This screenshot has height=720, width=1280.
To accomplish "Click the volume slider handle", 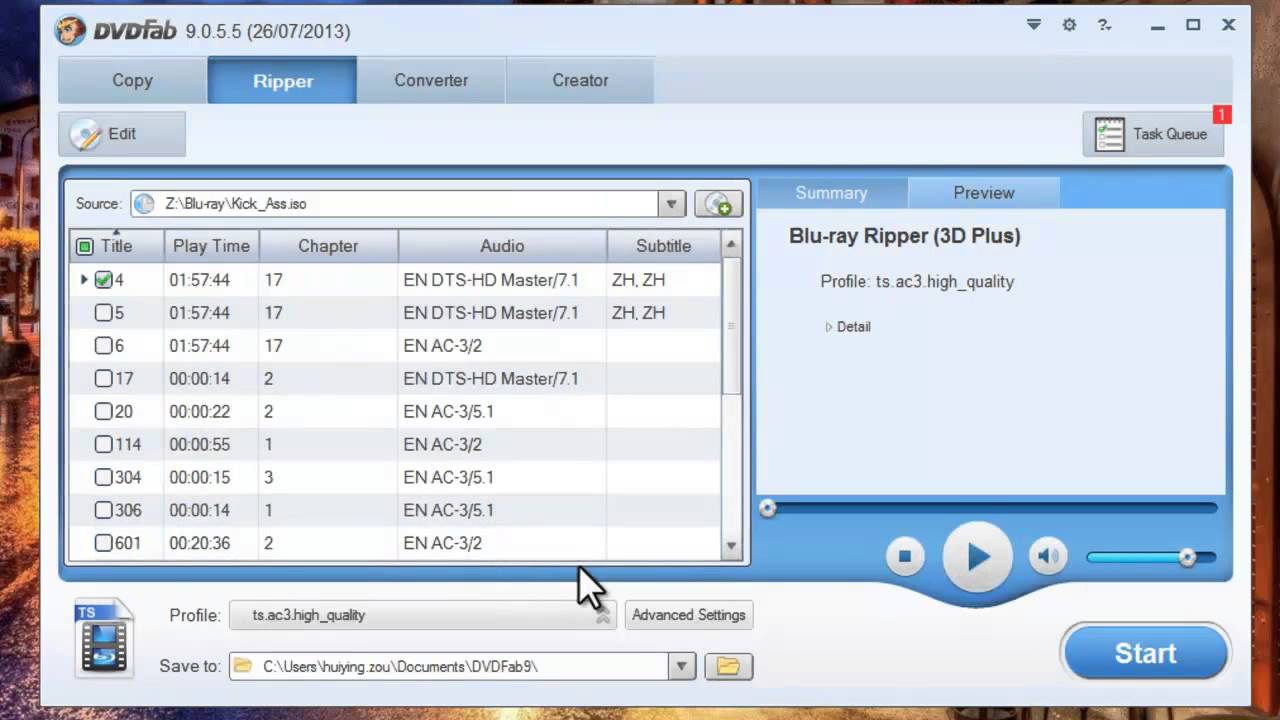I will [1187, 557].
